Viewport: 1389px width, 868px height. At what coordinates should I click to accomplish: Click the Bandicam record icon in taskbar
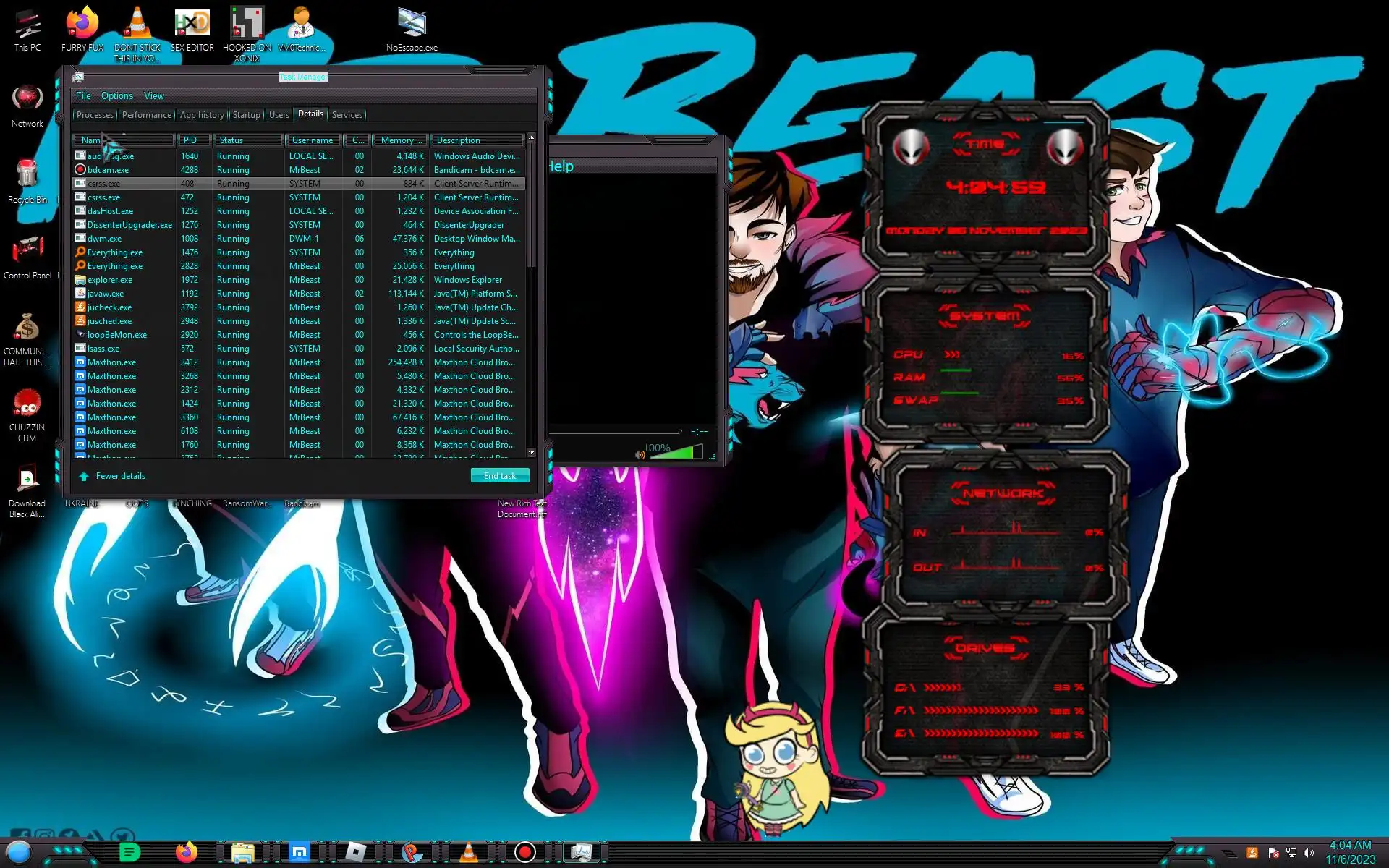[525, 852]
